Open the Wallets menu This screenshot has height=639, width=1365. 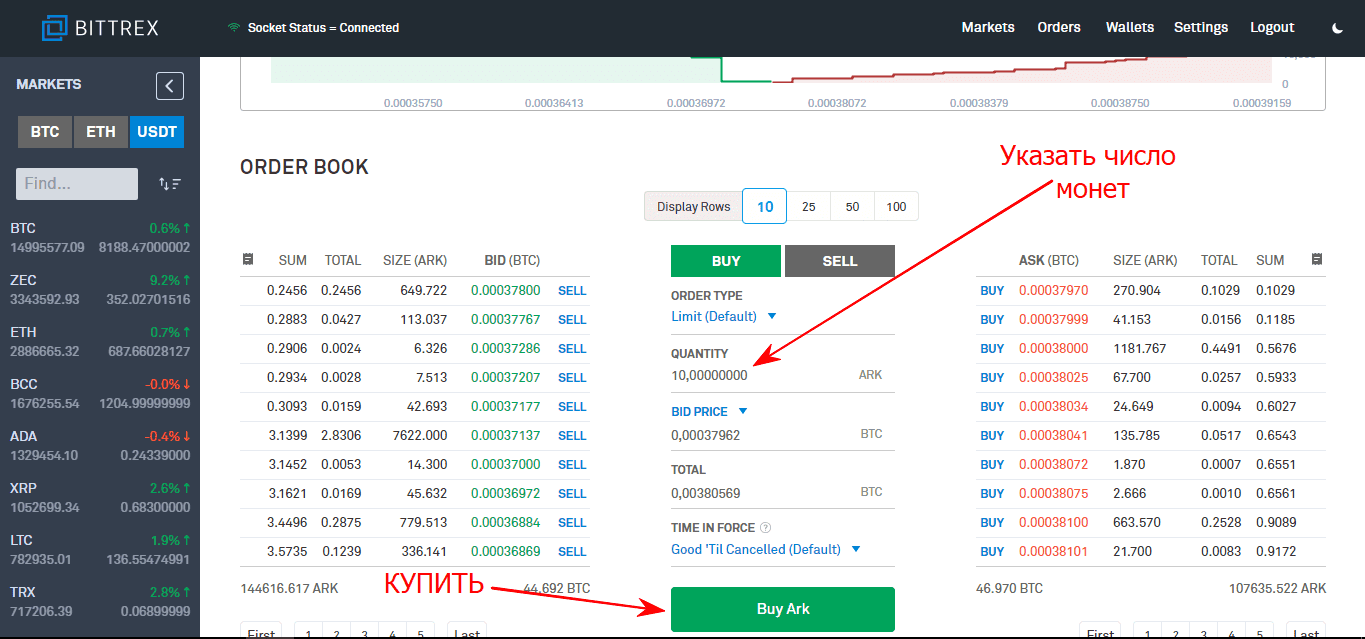tap(1130, 28)
